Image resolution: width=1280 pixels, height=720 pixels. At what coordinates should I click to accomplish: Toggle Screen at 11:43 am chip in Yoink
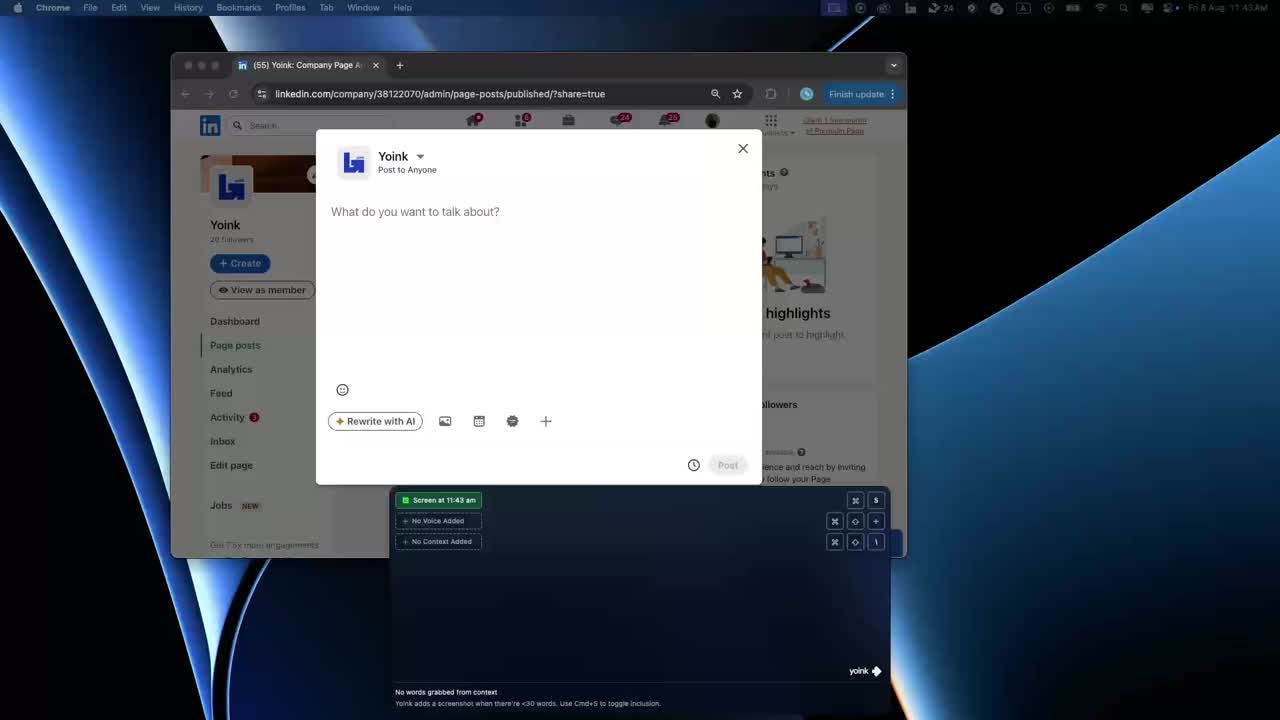click(x=438, y=500)
